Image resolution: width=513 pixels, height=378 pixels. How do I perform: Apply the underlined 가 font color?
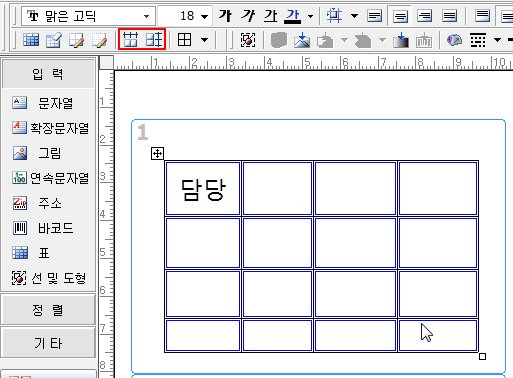(293, 16)
